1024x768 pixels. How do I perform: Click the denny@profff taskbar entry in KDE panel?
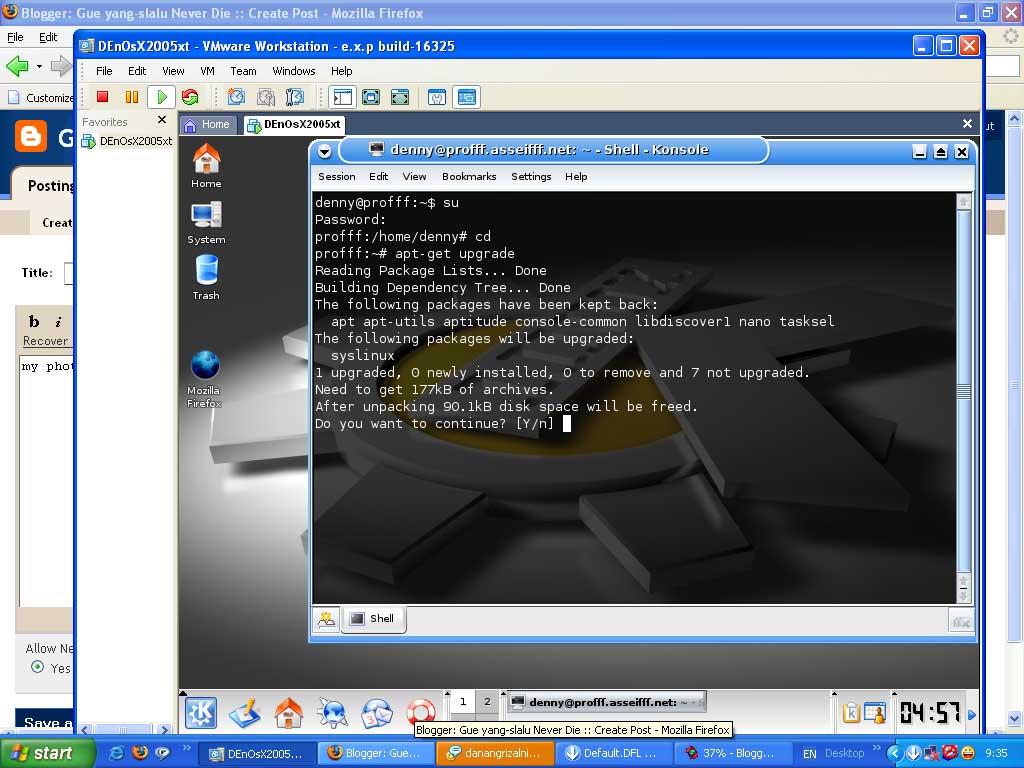click(x=607, y=702)
